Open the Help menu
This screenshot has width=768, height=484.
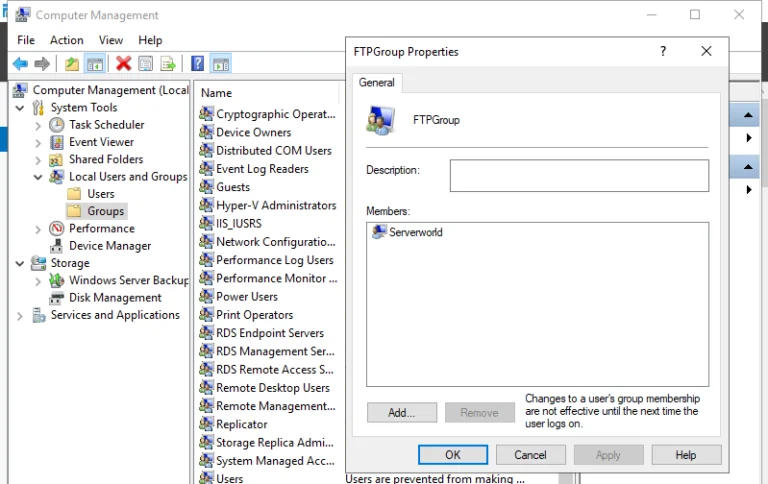[150, 40]
